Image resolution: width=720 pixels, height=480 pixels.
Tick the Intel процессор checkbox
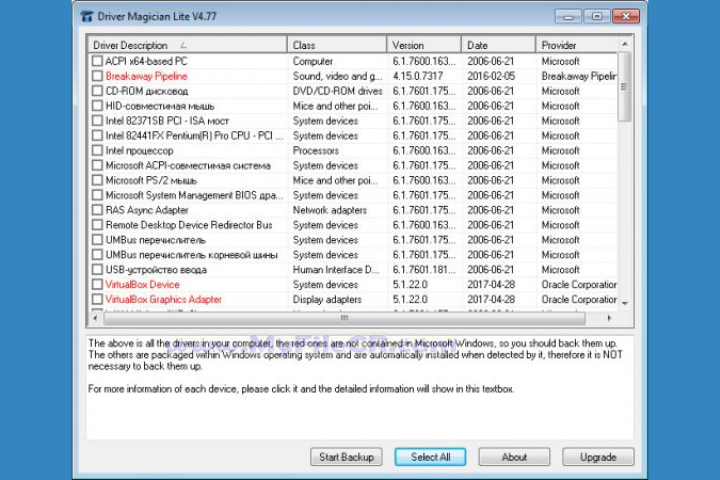tap(97, 150)
